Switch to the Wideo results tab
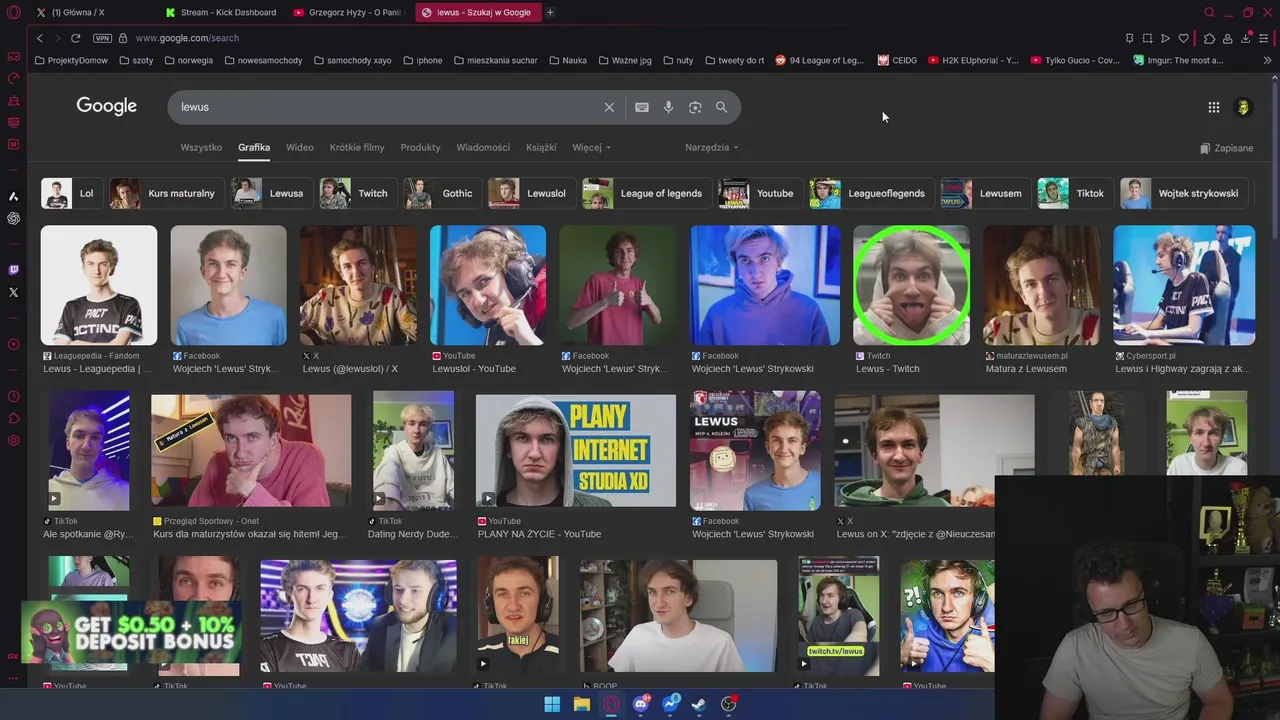Viewport: 1280px width, 720px height. 299,147
